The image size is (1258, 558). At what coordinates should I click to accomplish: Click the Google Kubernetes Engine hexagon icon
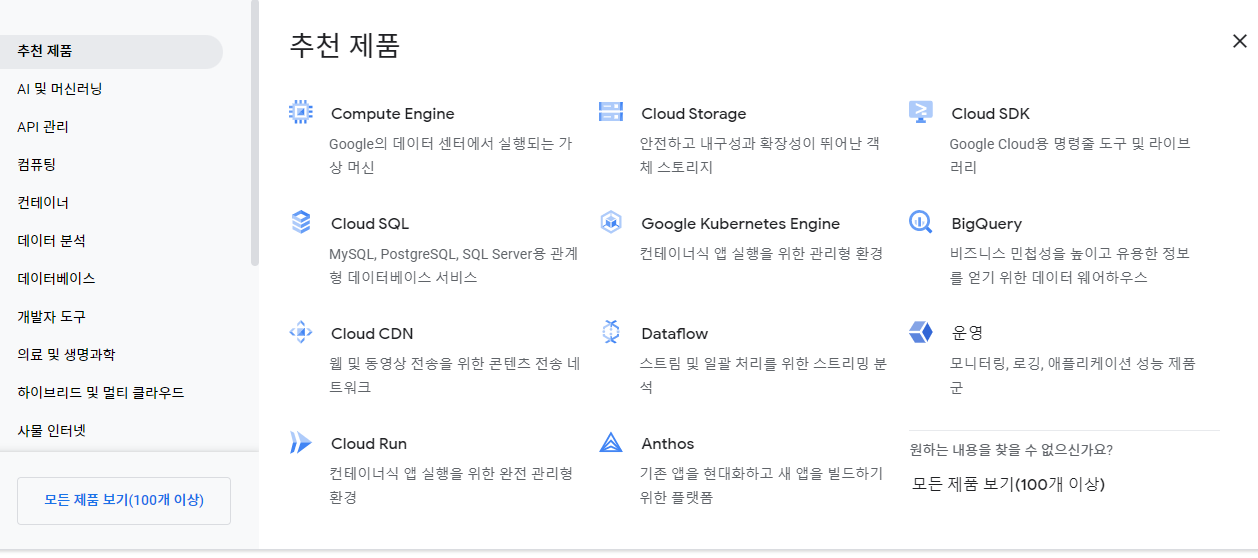point(611,222)
